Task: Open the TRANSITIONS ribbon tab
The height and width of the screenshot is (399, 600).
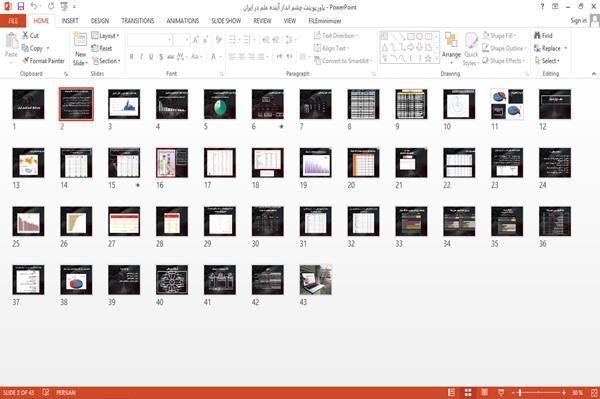Action: coord(138,21)
